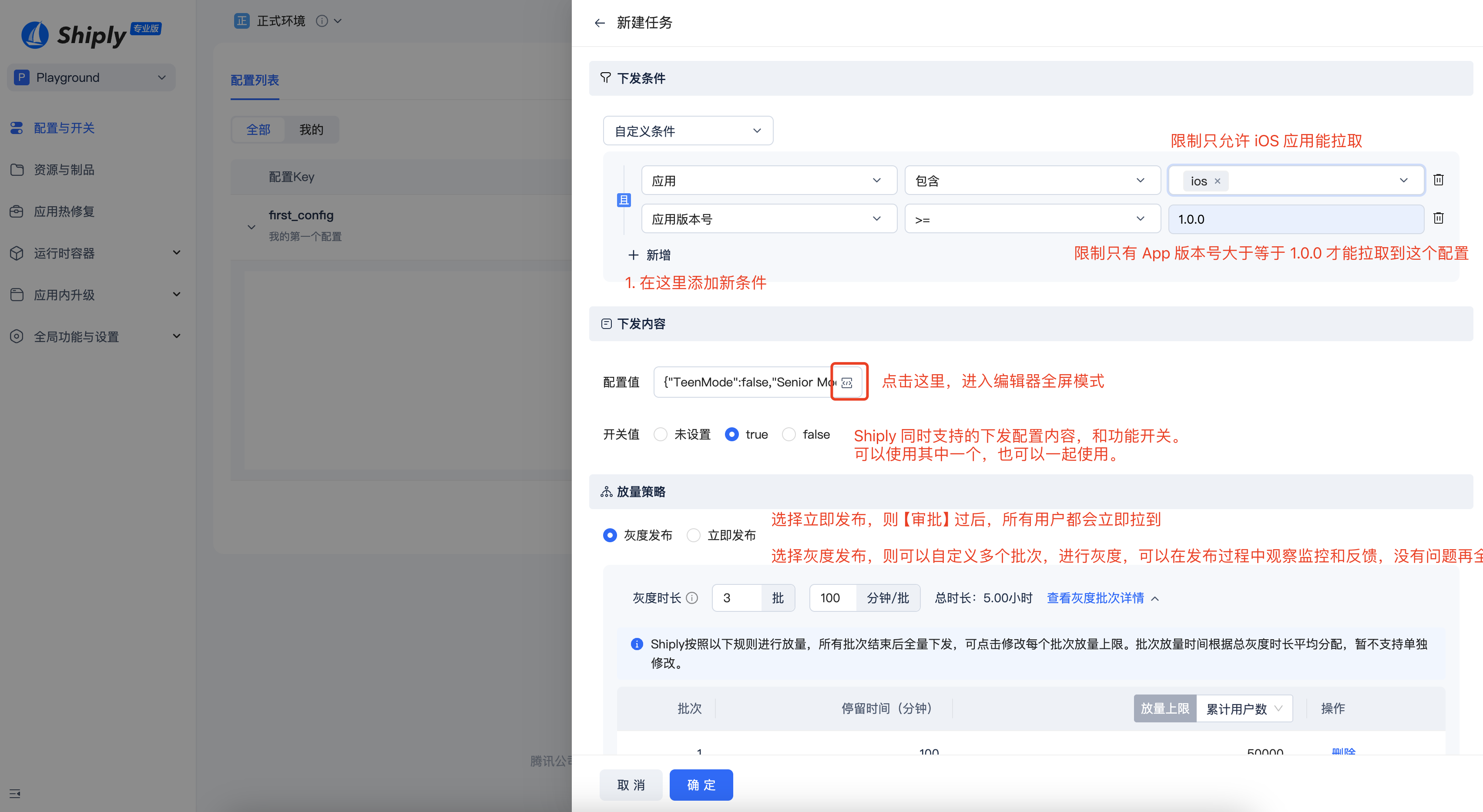Click the back arrow next to 新建任务
1483x812 pixels.
point(600,23)
